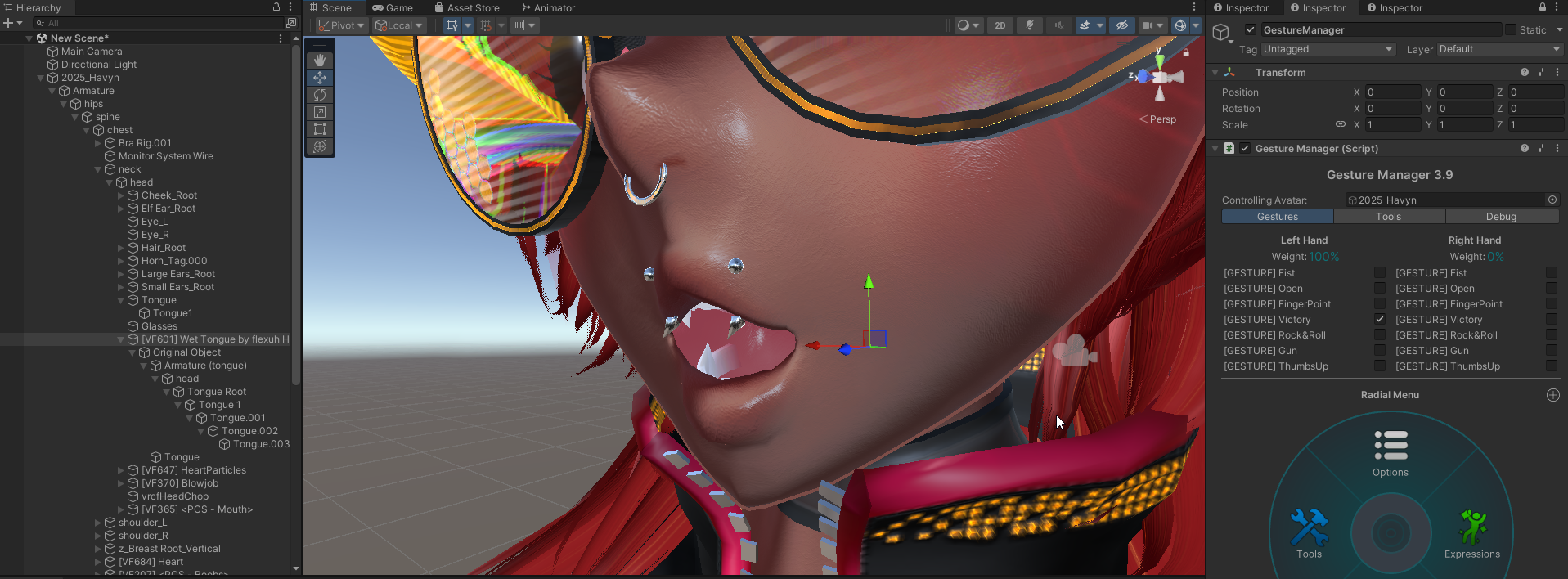Open Transform component presets icon
The width and height of the screenshot is (1568, 579).
[x=1541, y=72]
